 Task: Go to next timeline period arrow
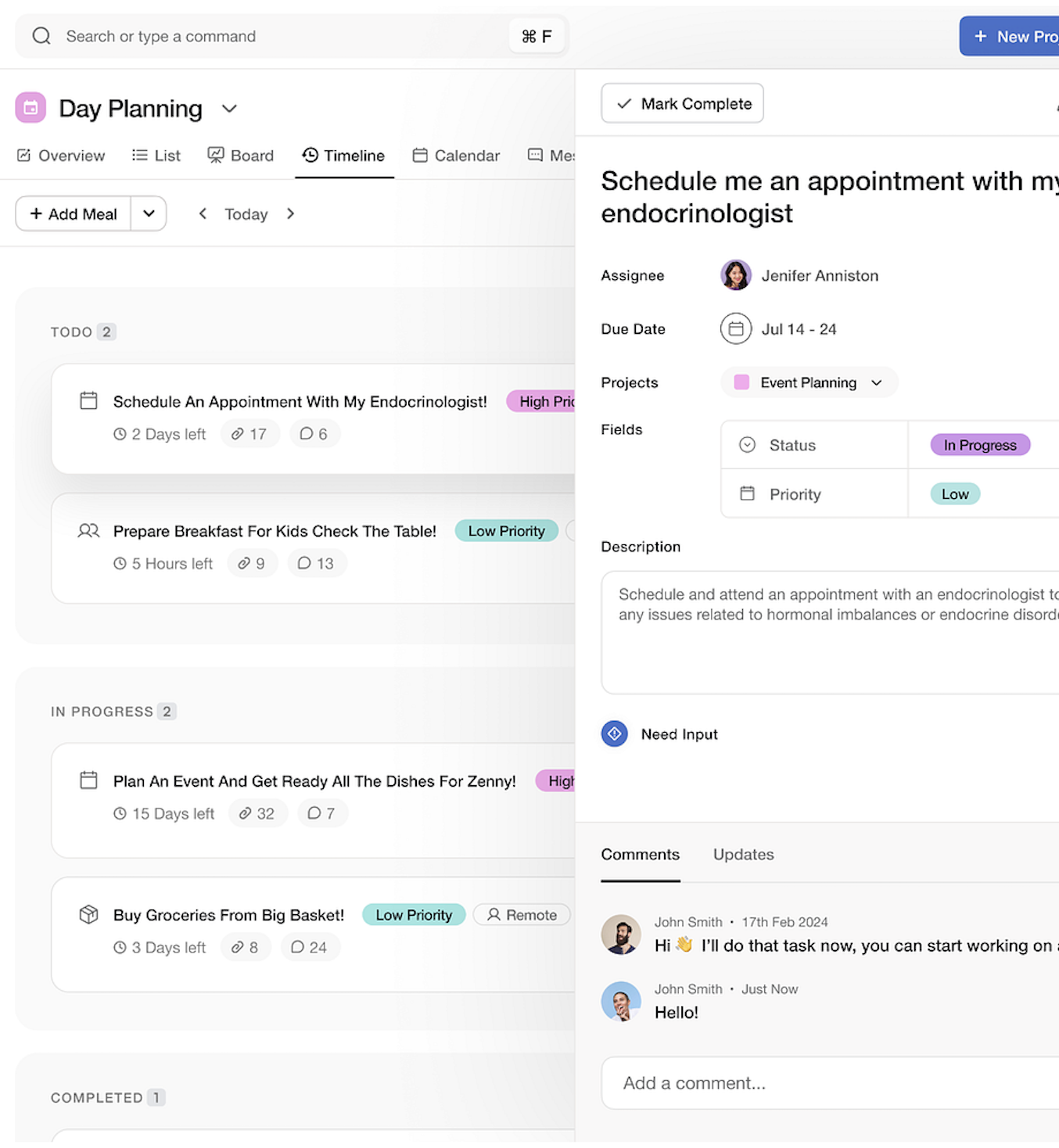point(290,213)
